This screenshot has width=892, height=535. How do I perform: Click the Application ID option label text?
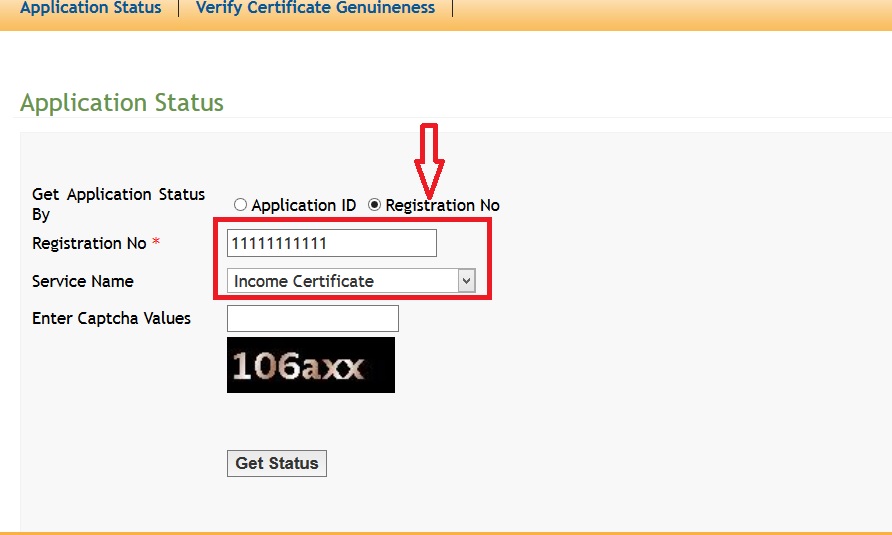(303, 205)
